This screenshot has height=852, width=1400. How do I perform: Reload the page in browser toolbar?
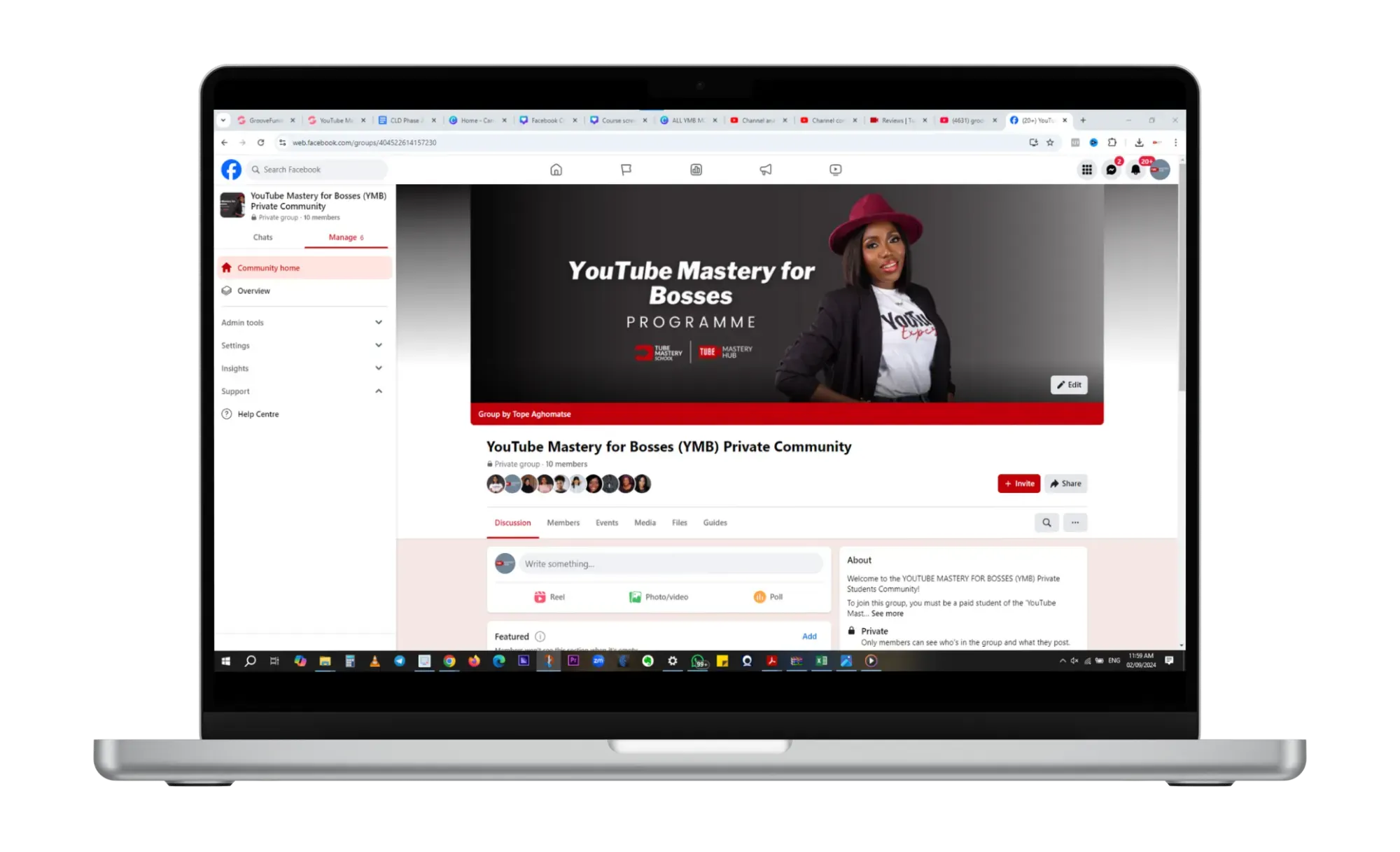[x=260, y=142]
